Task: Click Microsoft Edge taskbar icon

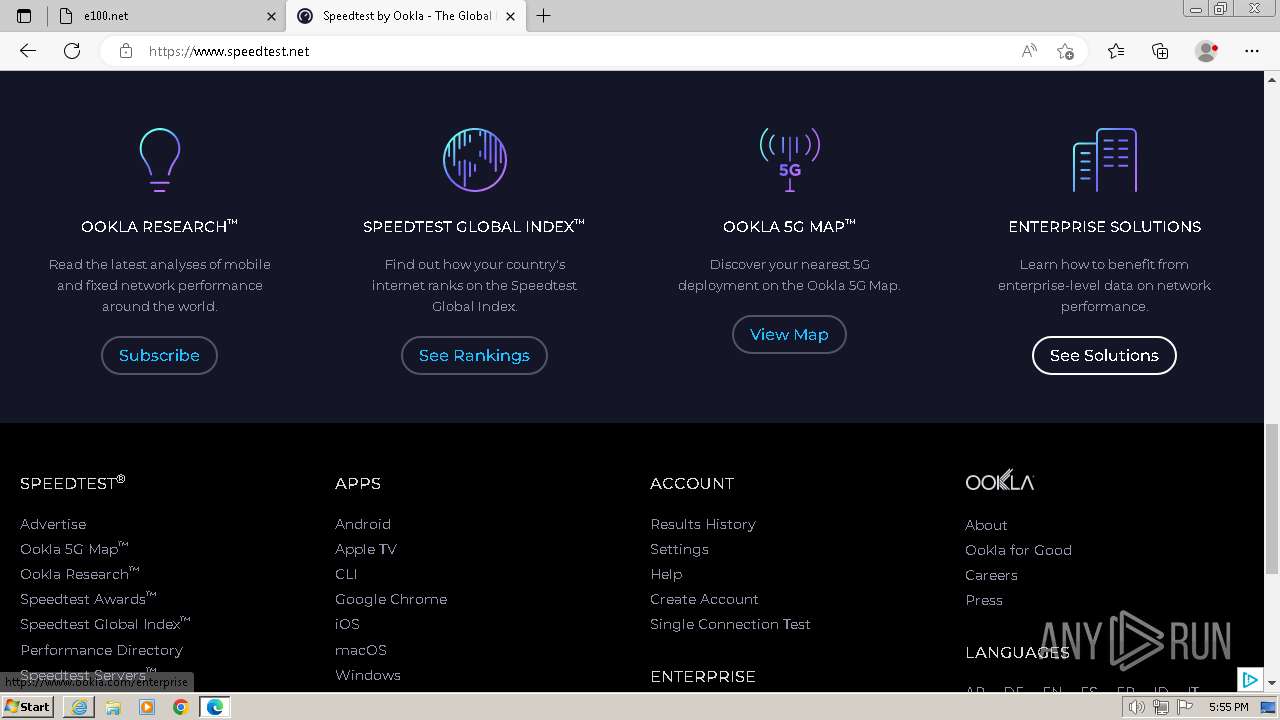Action: tap(215, 707)
